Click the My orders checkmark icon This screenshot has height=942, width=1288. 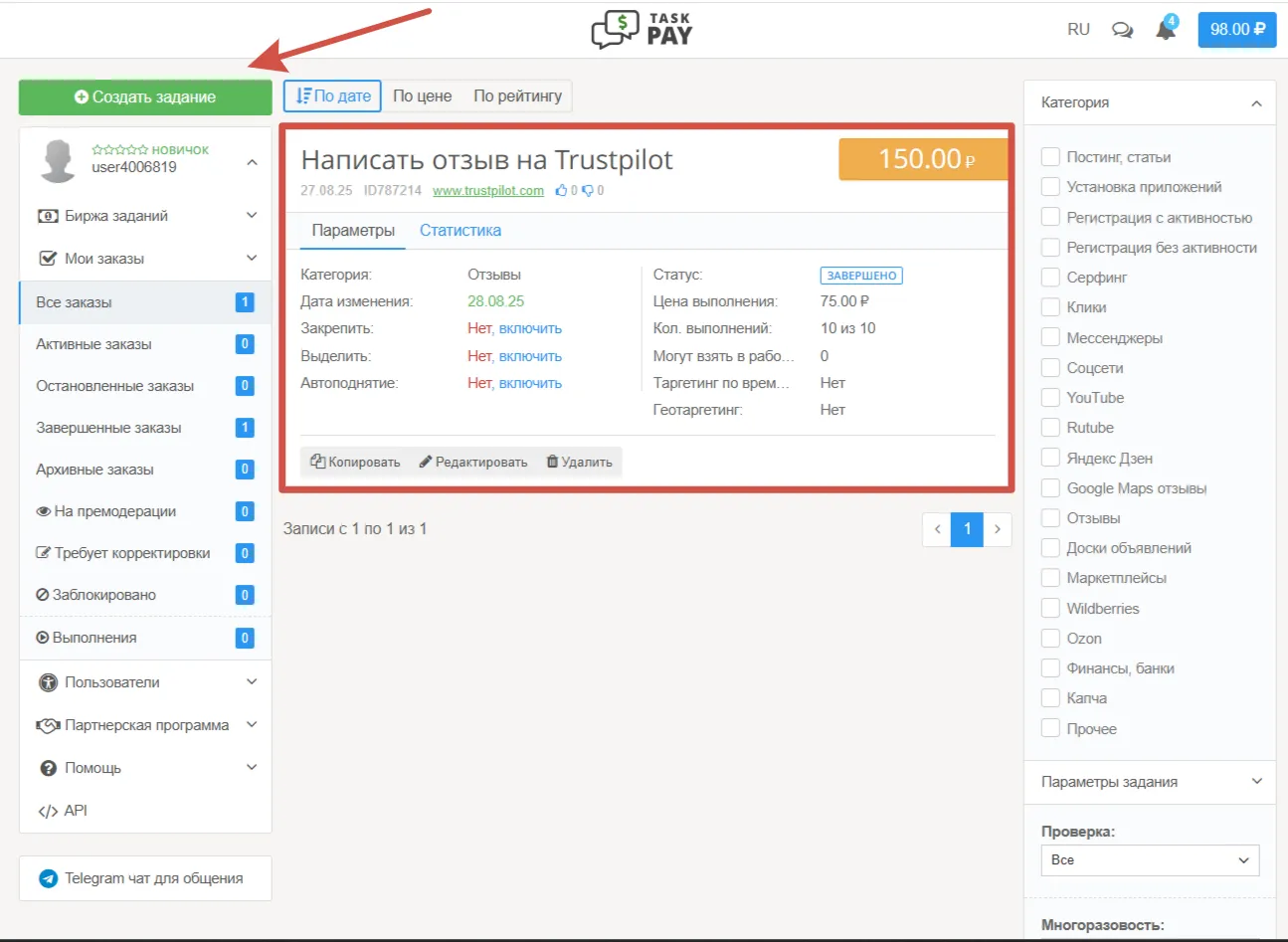coord(48,258)
